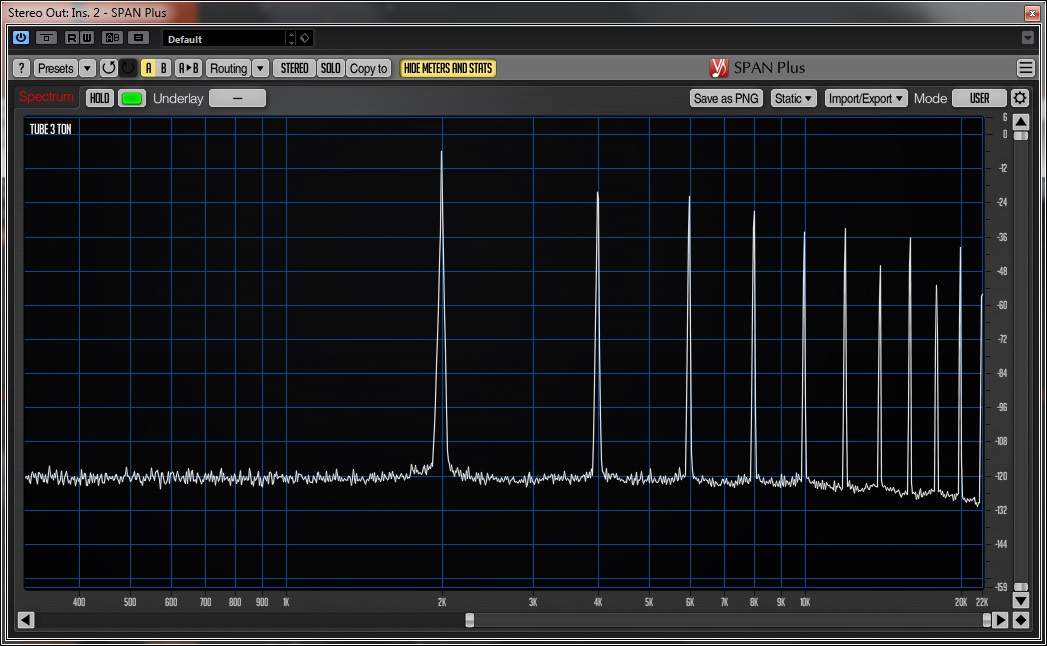Click the horizontal frequency scrollbar thumb
Image resolution: width=1047 pixels, height=646 pixels.
tap(470, 620)
